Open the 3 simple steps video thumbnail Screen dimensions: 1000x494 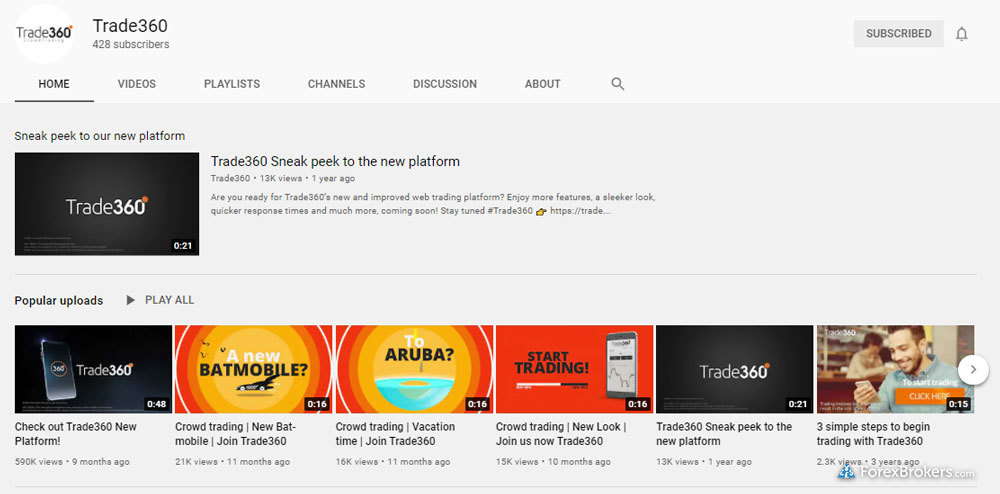pos(895,369)
